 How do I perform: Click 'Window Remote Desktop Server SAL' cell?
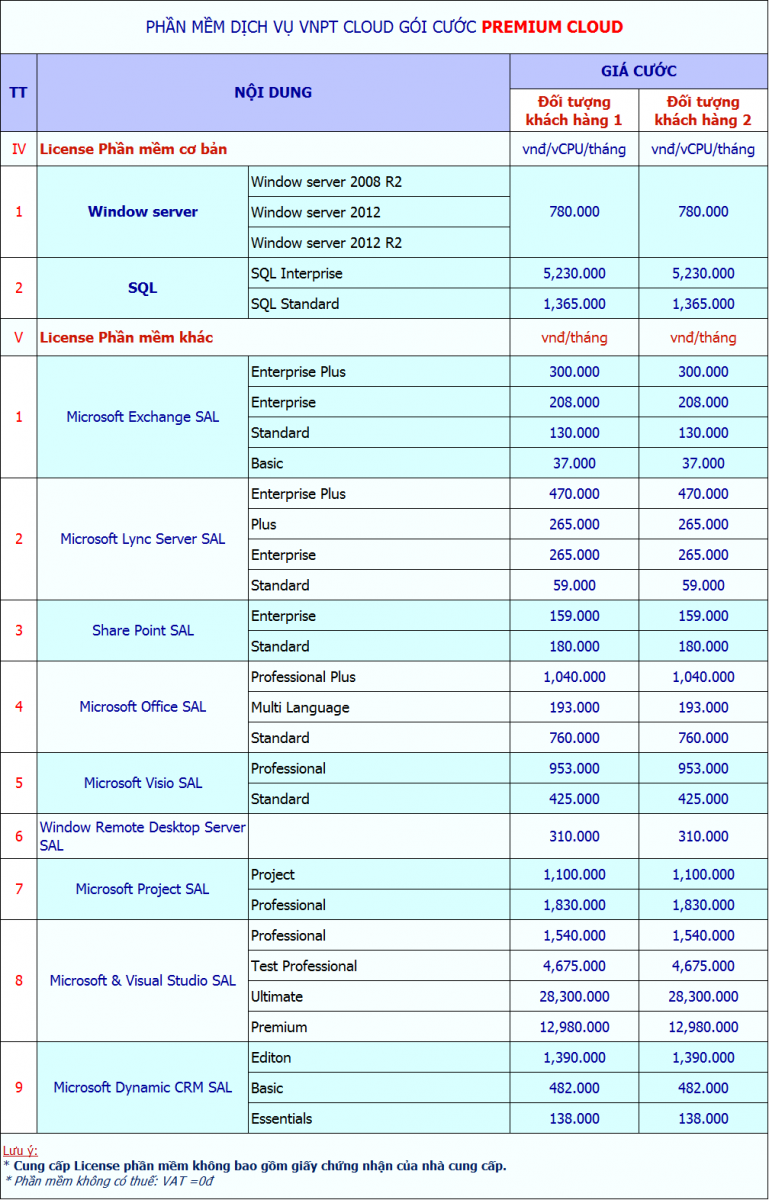(143, 836)
